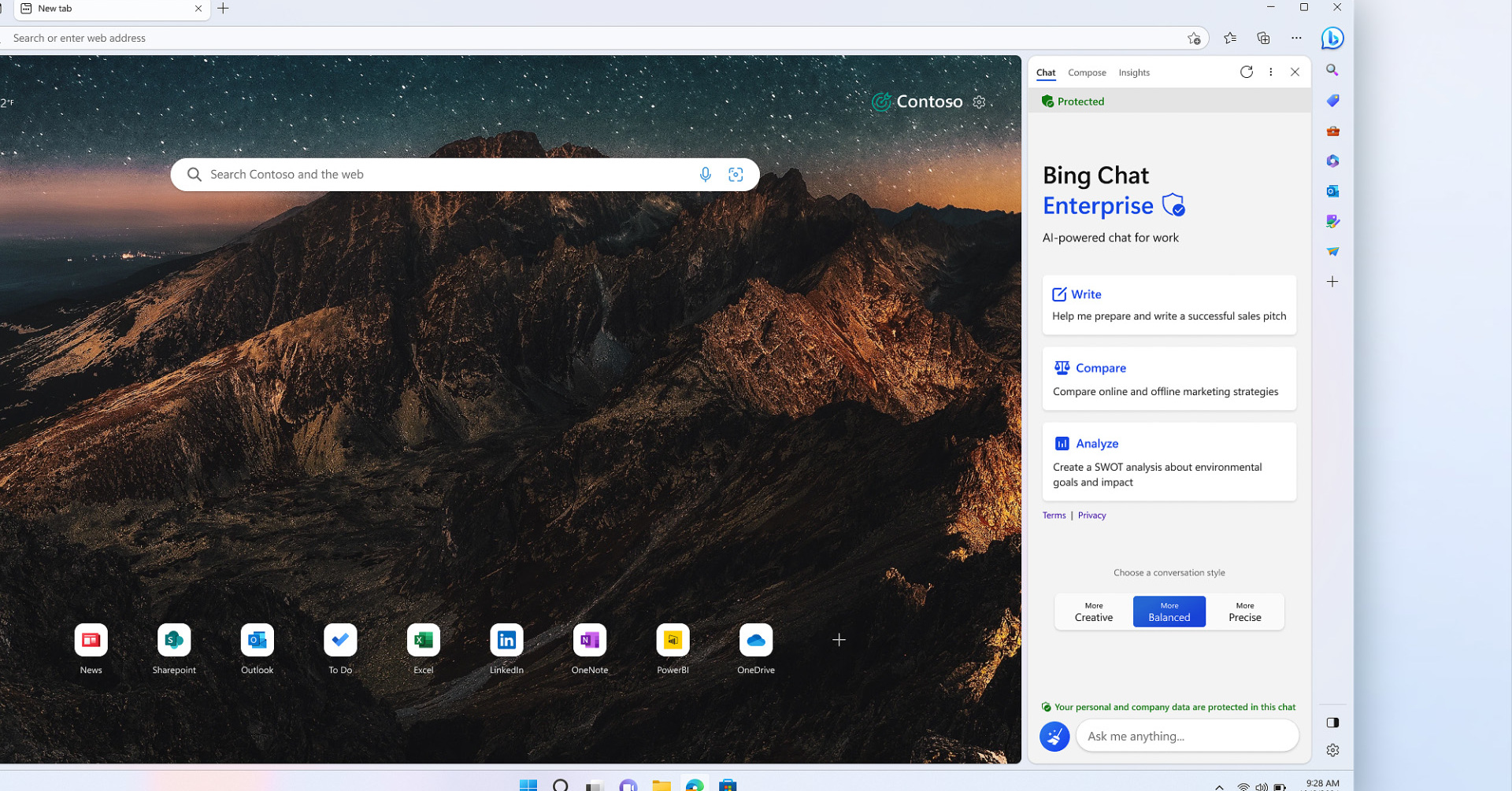Open the OneNote quick link
Image resolution: width=1512 pixels, height=791 pixels.
pos(590,649)
